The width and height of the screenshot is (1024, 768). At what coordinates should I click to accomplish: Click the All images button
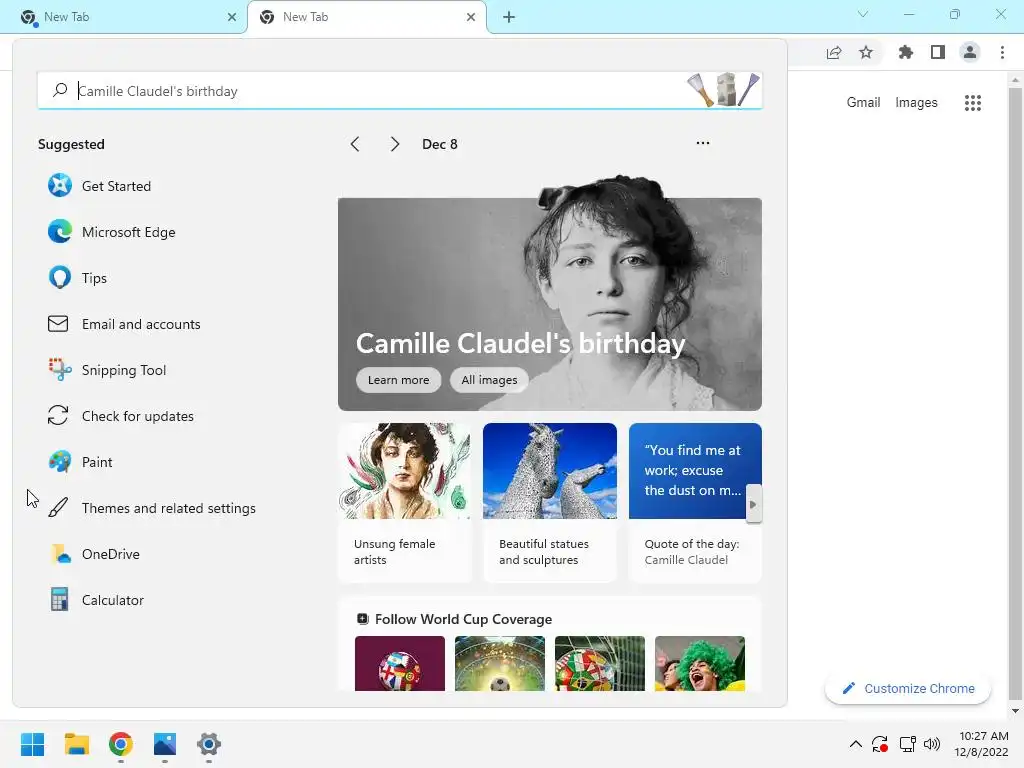point(489,379)
